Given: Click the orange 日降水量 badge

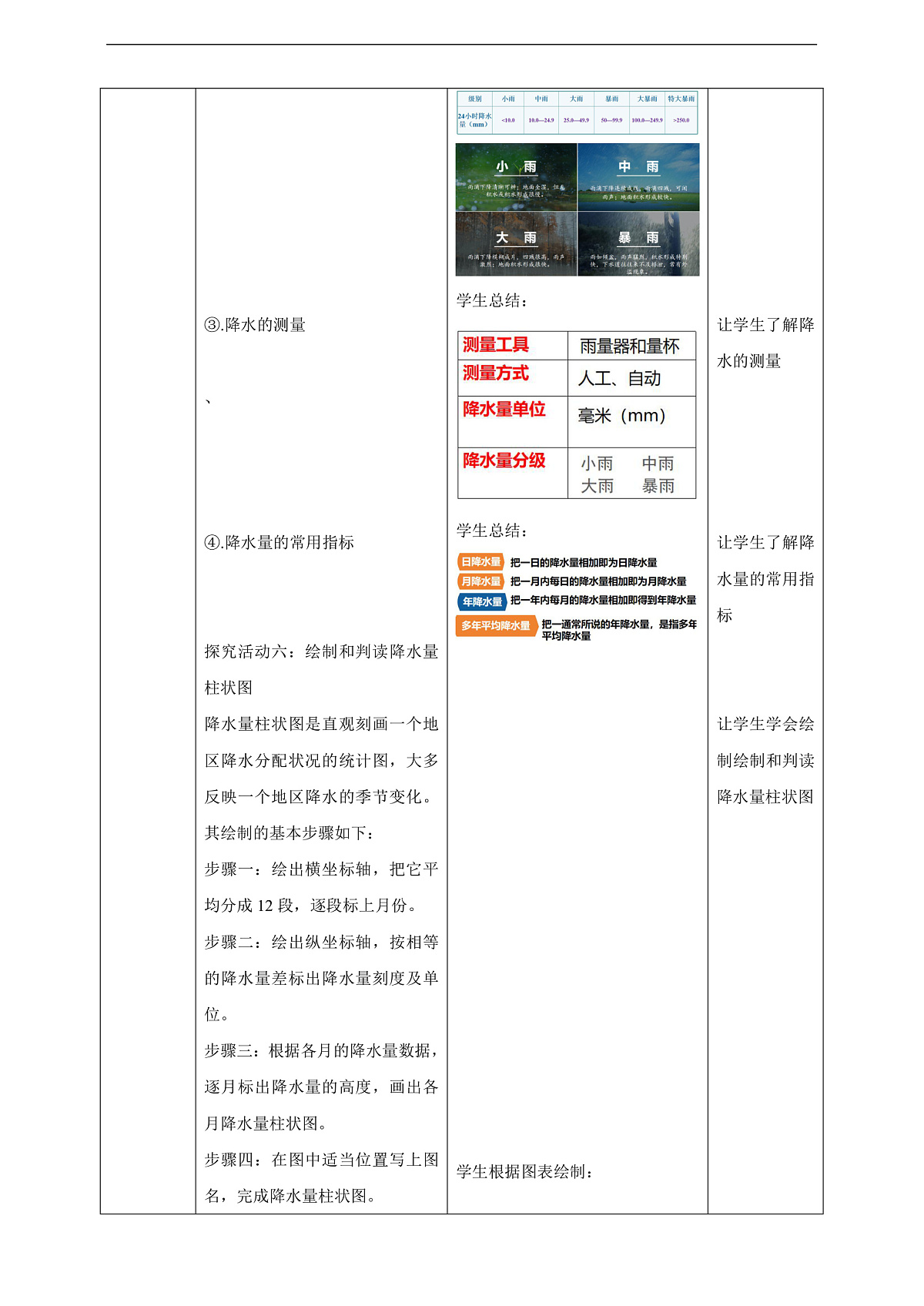Looking at the screenshot, I should (x=481, y=562).
